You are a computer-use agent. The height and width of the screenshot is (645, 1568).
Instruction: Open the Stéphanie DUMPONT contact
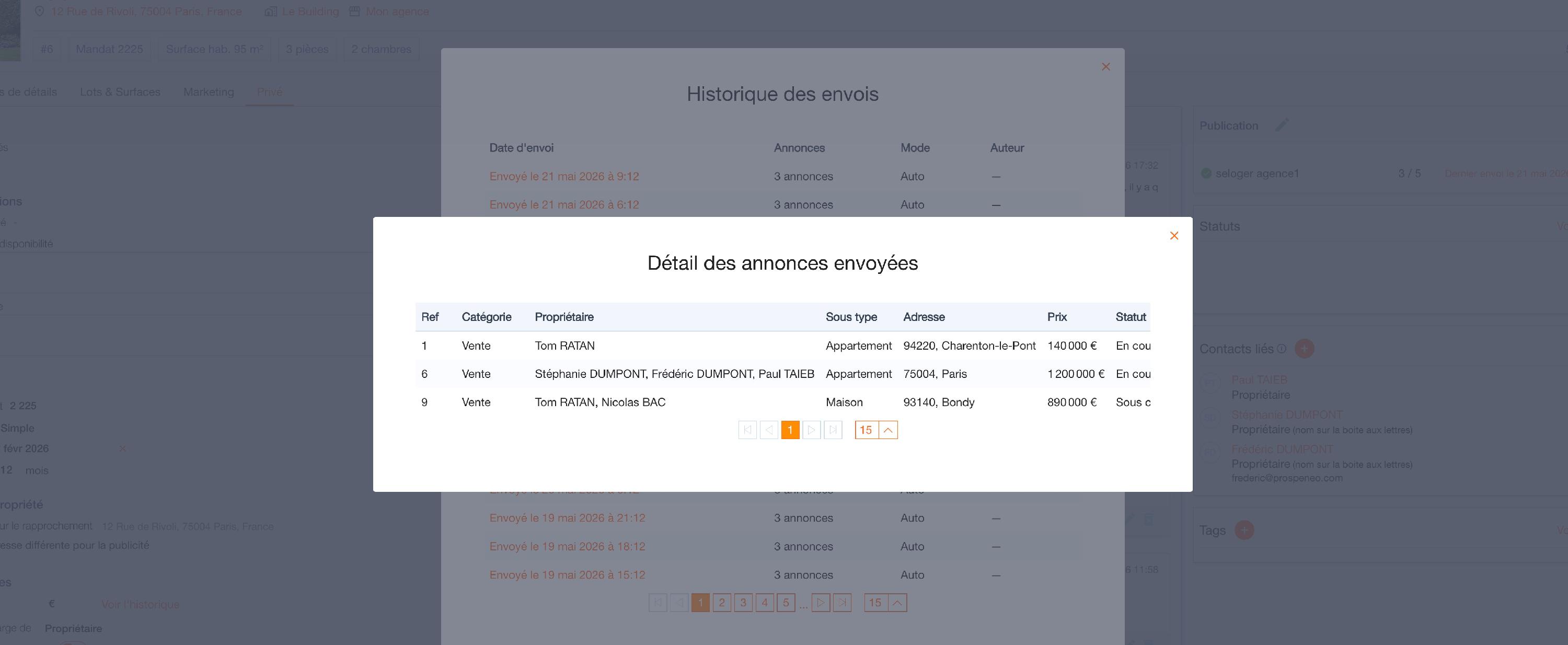point(1287,414)
